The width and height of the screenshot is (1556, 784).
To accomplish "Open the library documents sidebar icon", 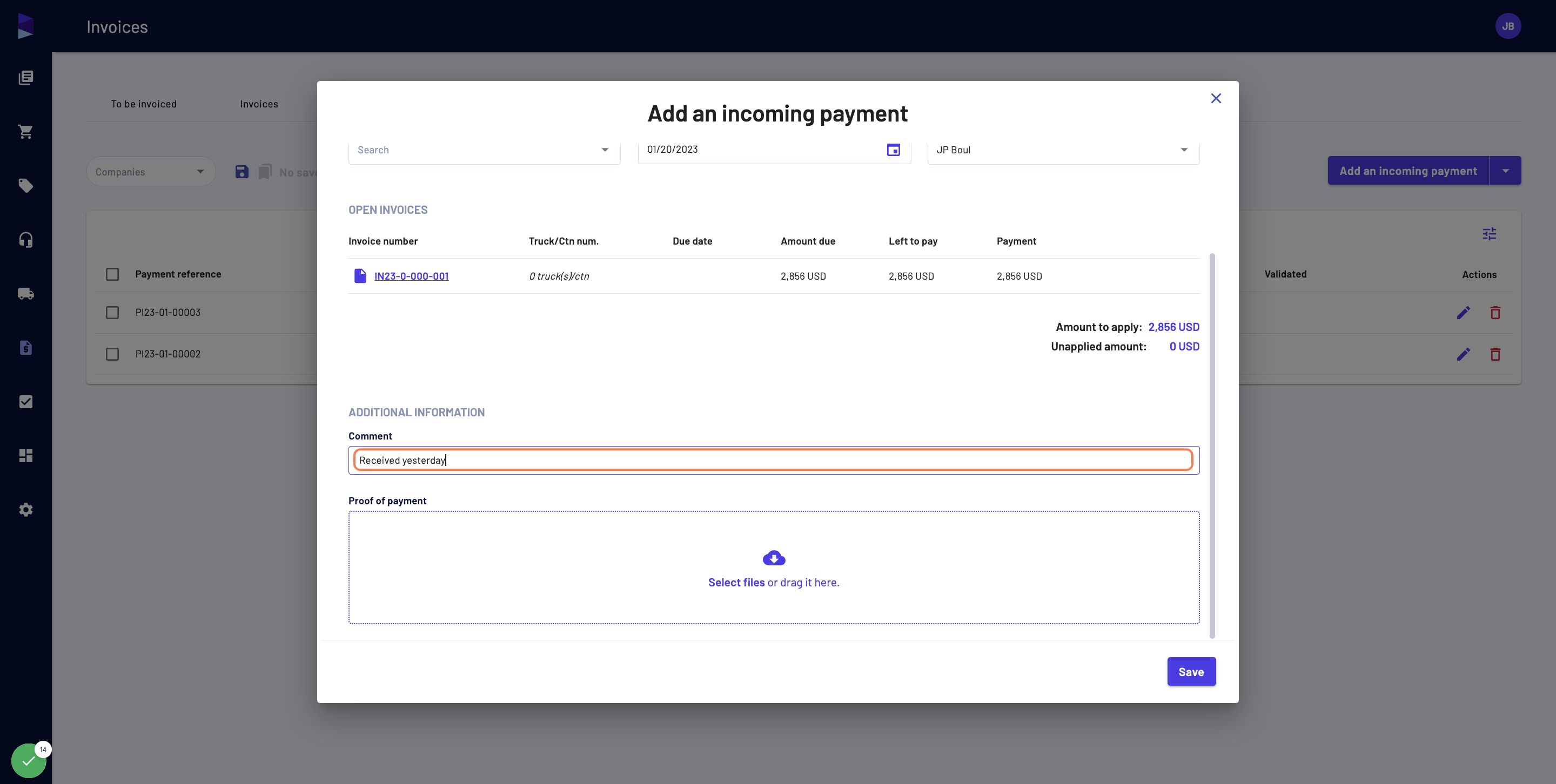I will (x=25, y=78).
